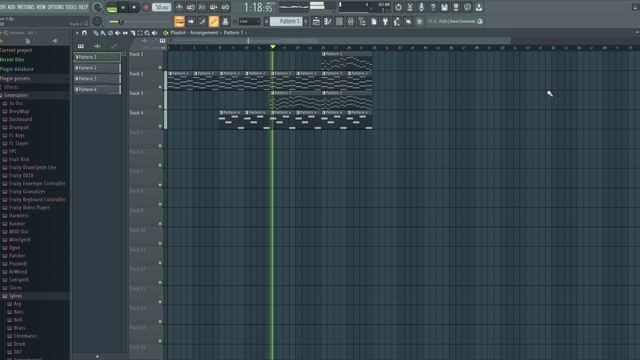
Task: Expand the Current project browser folder
Action: pos(16,50)
